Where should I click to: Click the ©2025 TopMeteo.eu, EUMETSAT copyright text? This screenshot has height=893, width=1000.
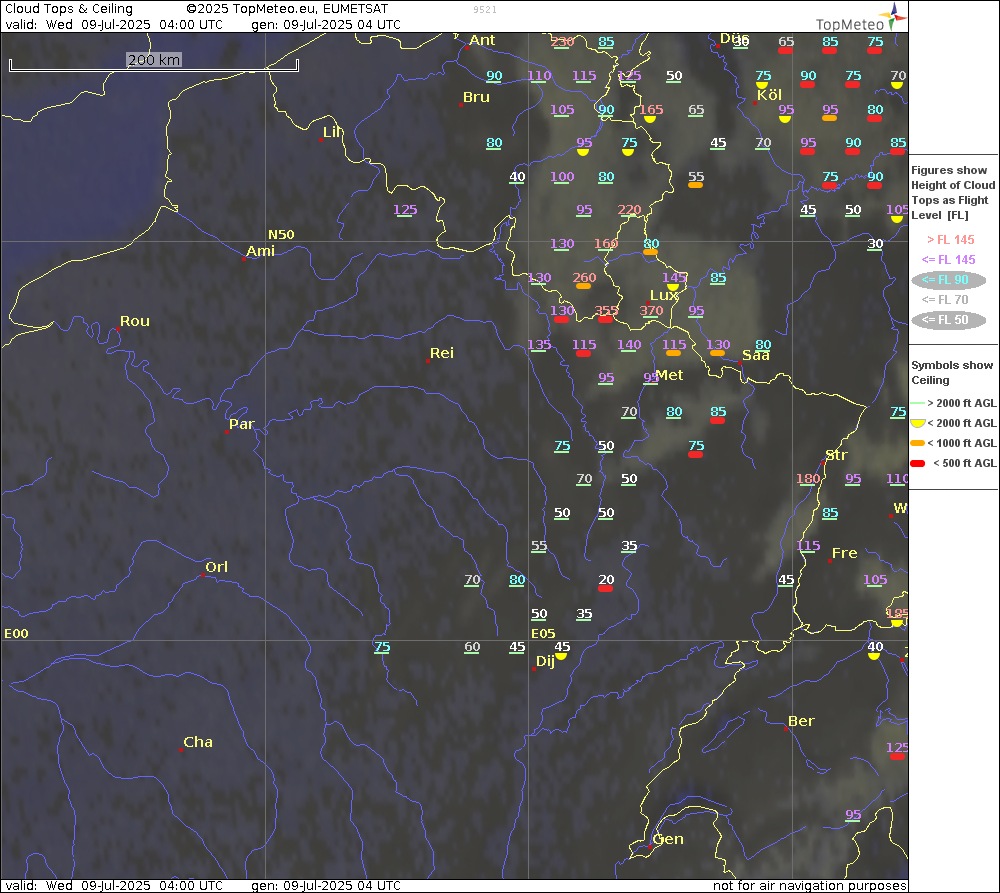[x=287, y=9]
